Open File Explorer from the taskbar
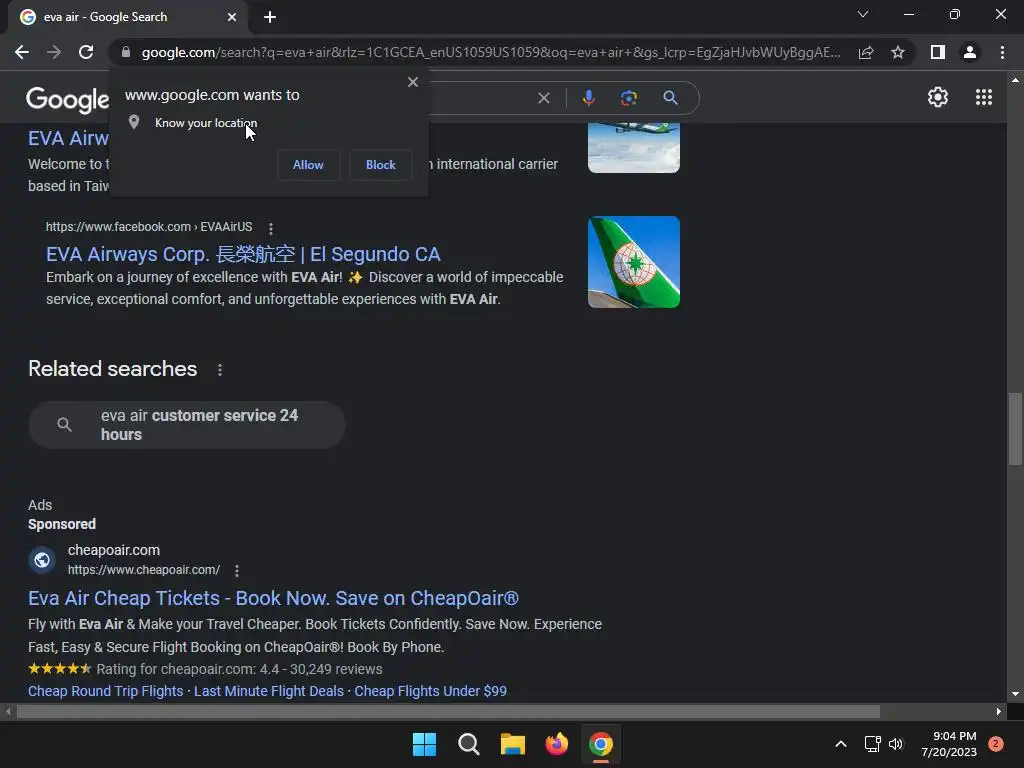 click(x=513, y=744)
